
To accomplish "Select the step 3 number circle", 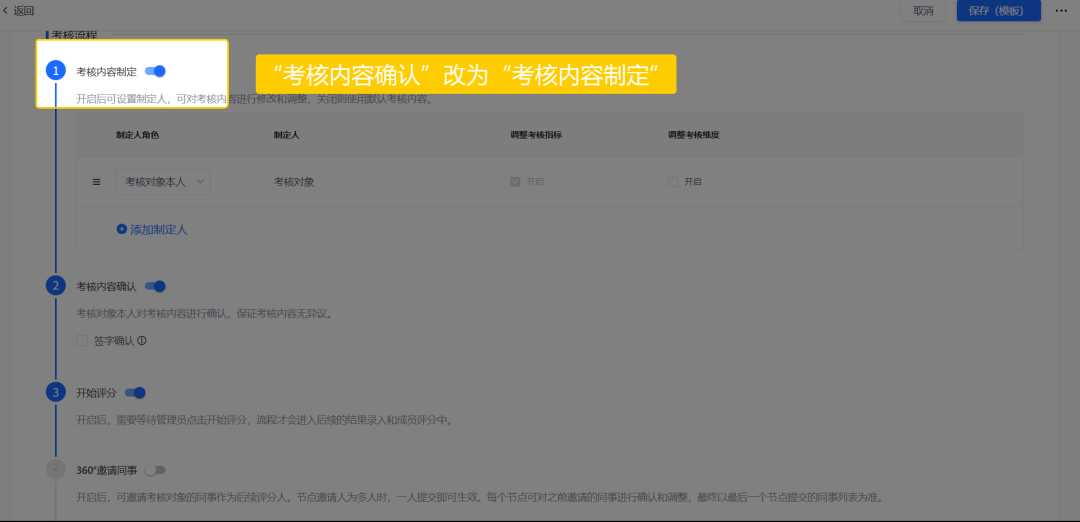I will (x=56, y=392).
